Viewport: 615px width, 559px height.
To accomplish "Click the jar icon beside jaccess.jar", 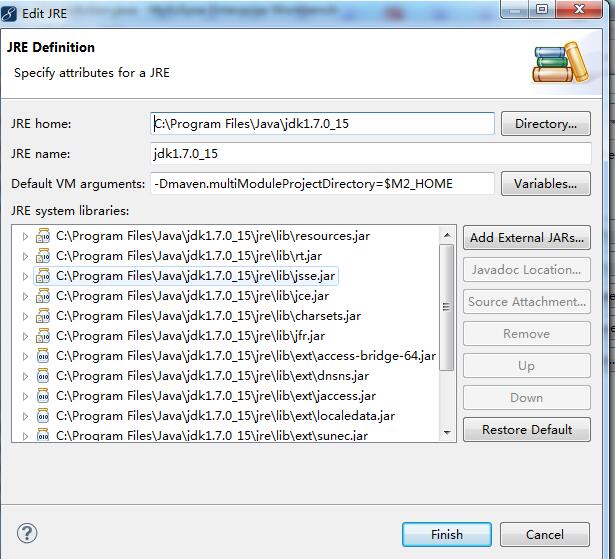I will click(43, 396).
